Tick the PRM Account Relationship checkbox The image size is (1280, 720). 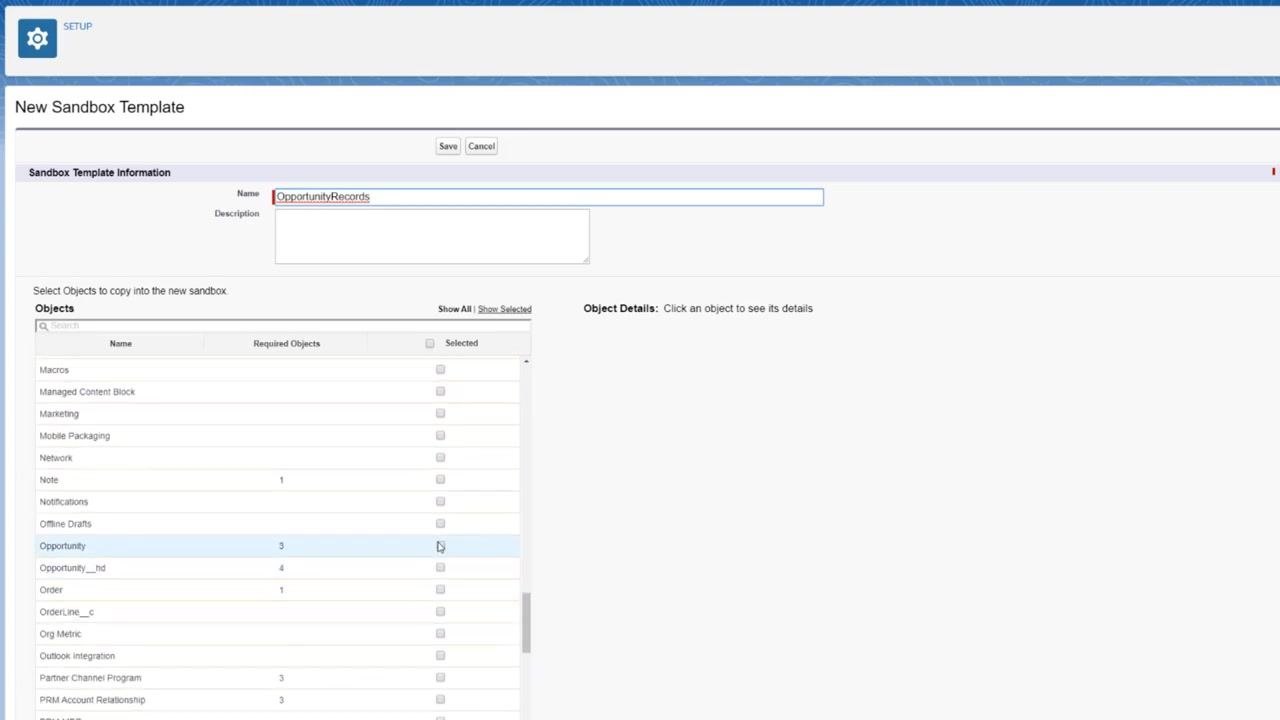(x=440, y=699)
